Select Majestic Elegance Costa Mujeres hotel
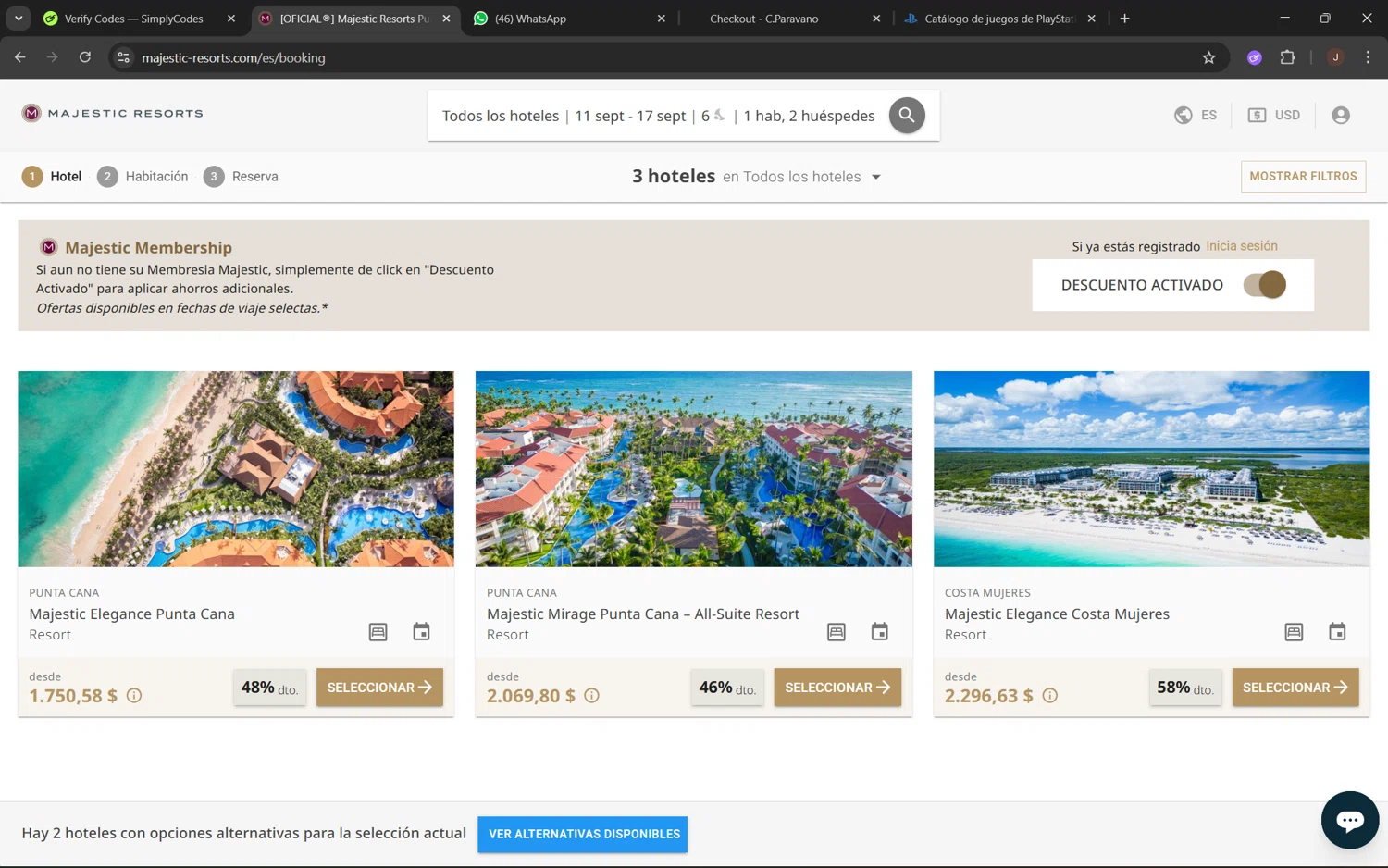The width and height of the screenshot is (1388, 868). pos(1295,688)
